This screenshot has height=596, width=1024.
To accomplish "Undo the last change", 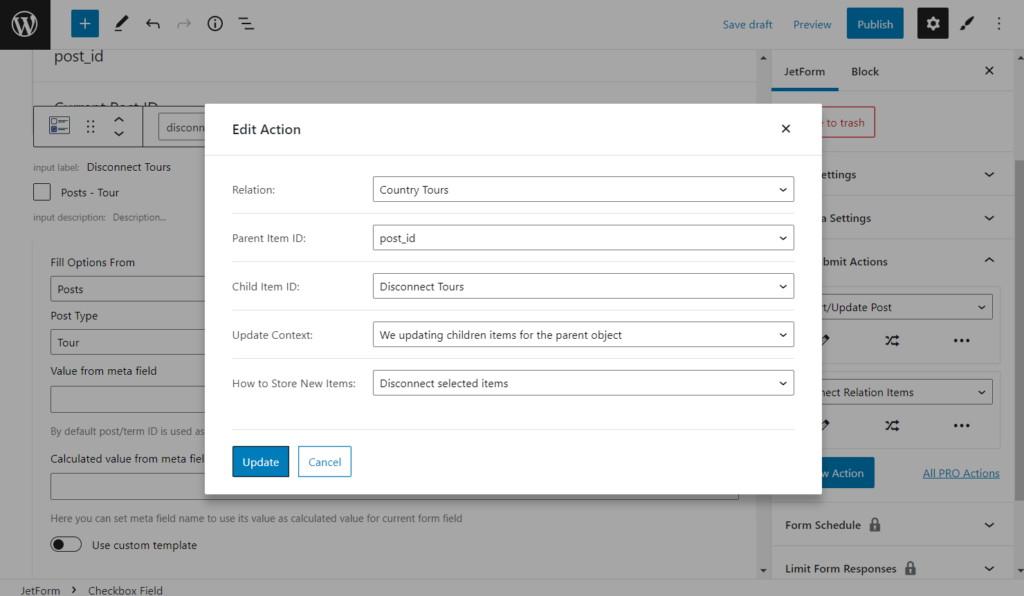I will 153,24.
